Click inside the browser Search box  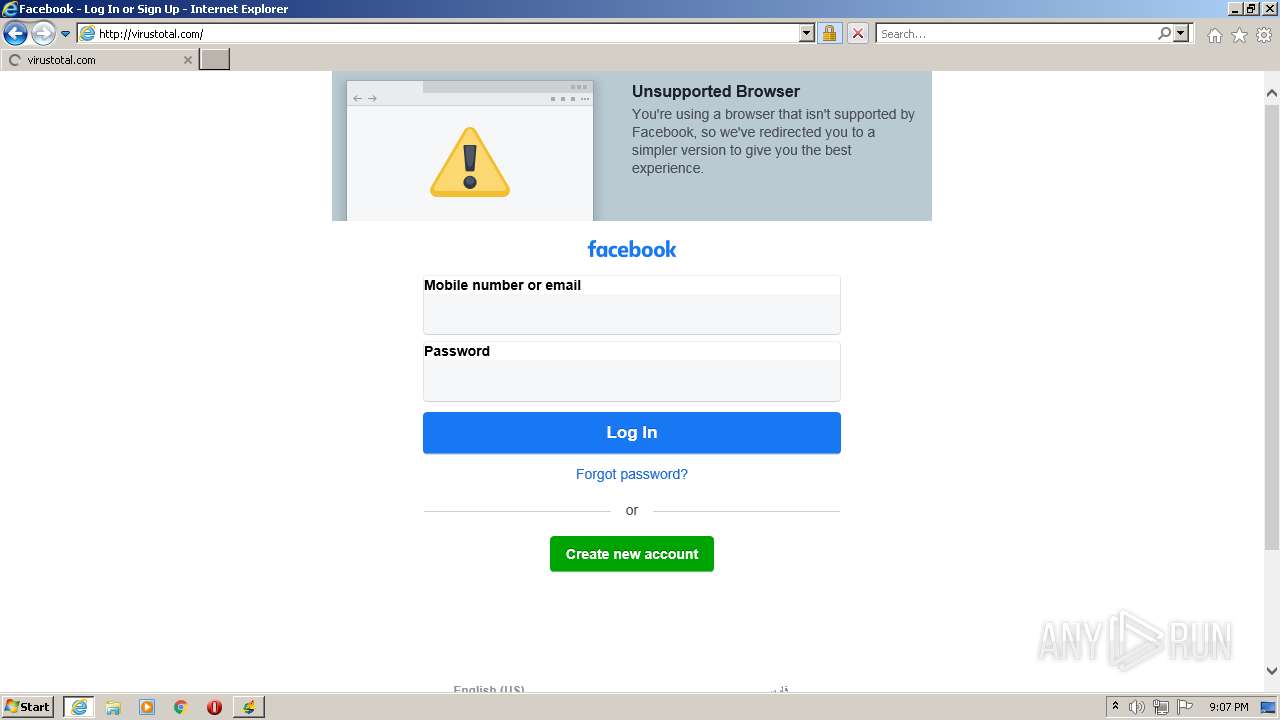pos(1015,34)
